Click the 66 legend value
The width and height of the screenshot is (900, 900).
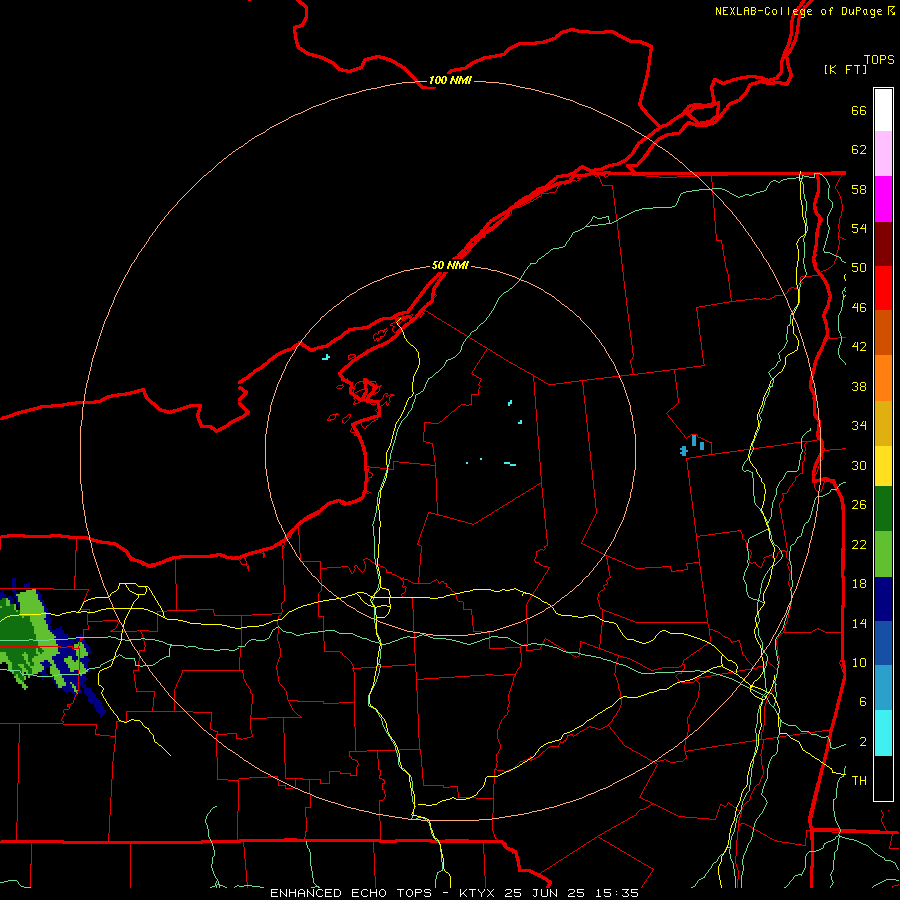[859, 111]
